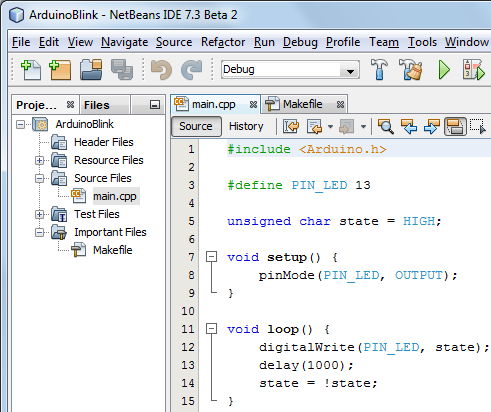Click the editor Forward navigation icon

346,127
